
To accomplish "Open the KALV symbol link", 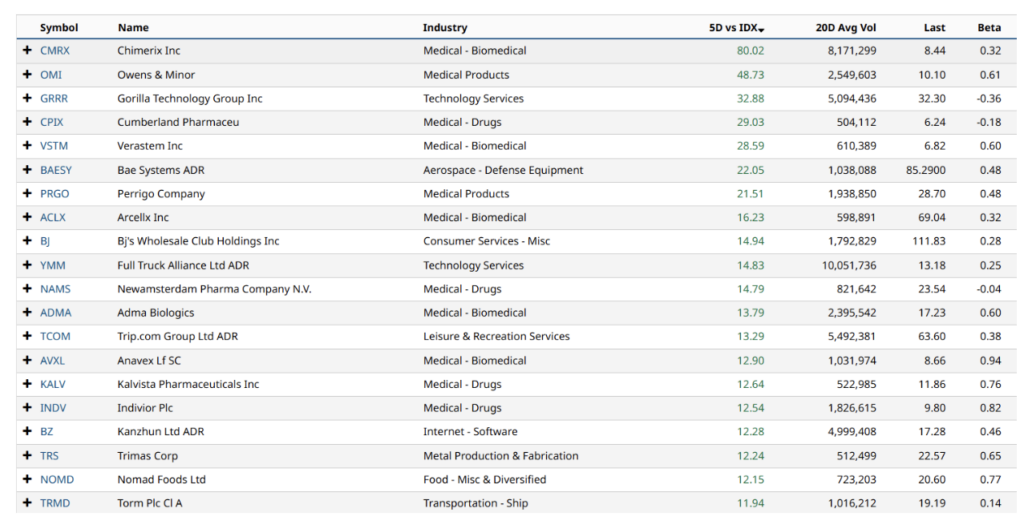I will (53, 384).
